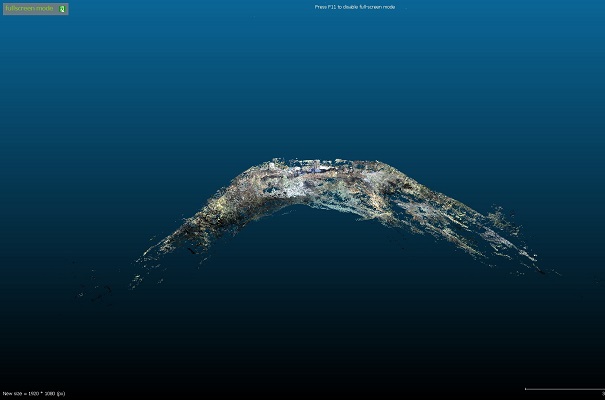The width and height of the screenshot is (605, 400).
Task: Pick the flat crest of the point cloud
Action: [318, 164]
